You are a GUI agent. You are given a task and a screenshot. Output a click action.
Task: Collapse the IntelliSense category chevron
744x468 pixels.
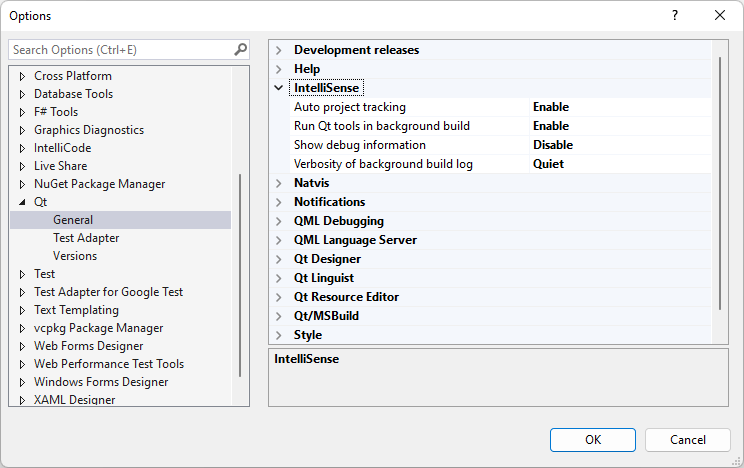coord(279,88)
